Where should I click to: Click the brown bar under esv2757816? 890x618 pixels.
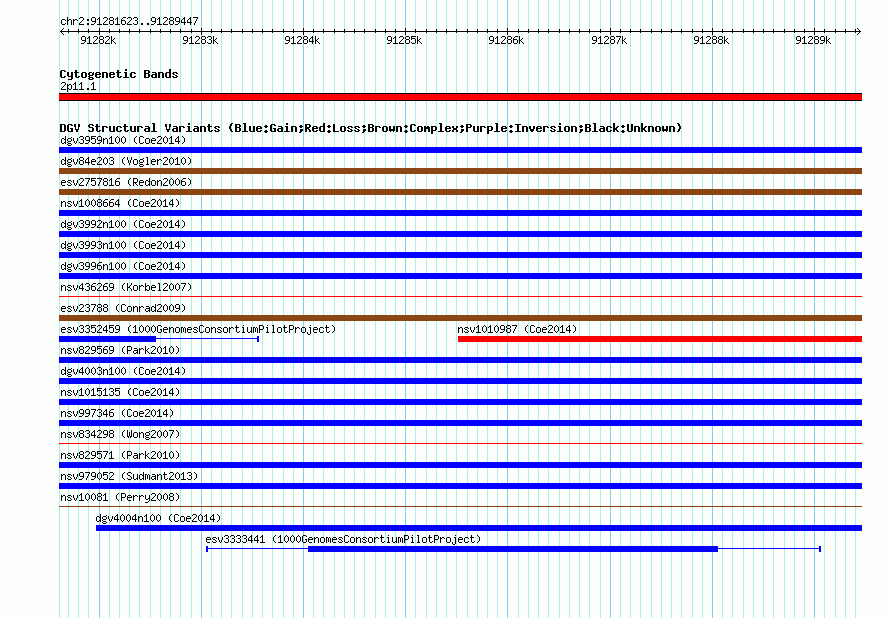pyautogui.click(x=460, y=192)
